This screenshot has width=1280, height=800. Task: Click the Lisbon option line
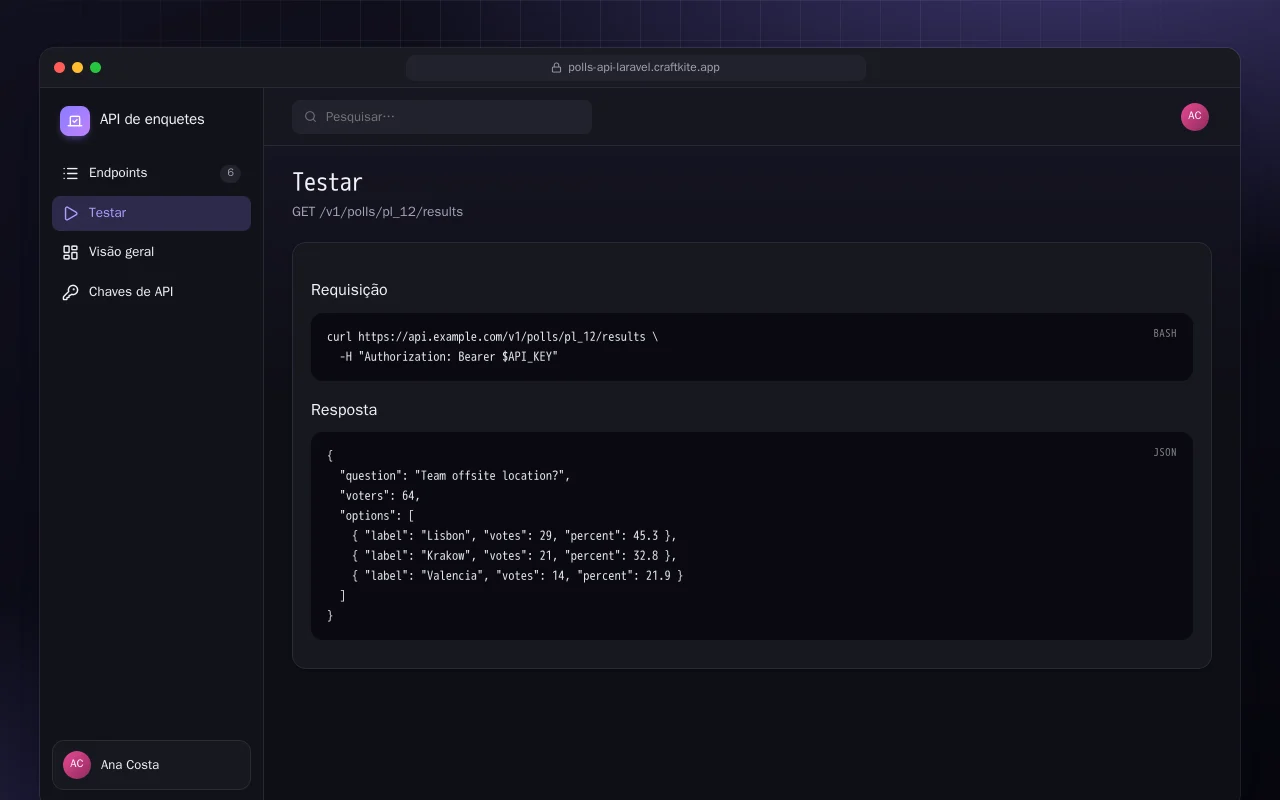click(514, 536)
